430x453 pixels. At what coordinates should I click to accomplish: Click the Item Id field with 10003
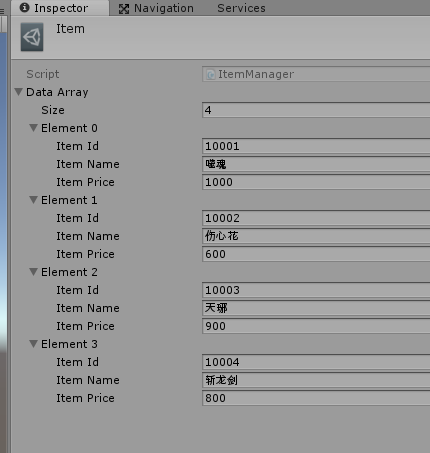click(x=316, y=290)
